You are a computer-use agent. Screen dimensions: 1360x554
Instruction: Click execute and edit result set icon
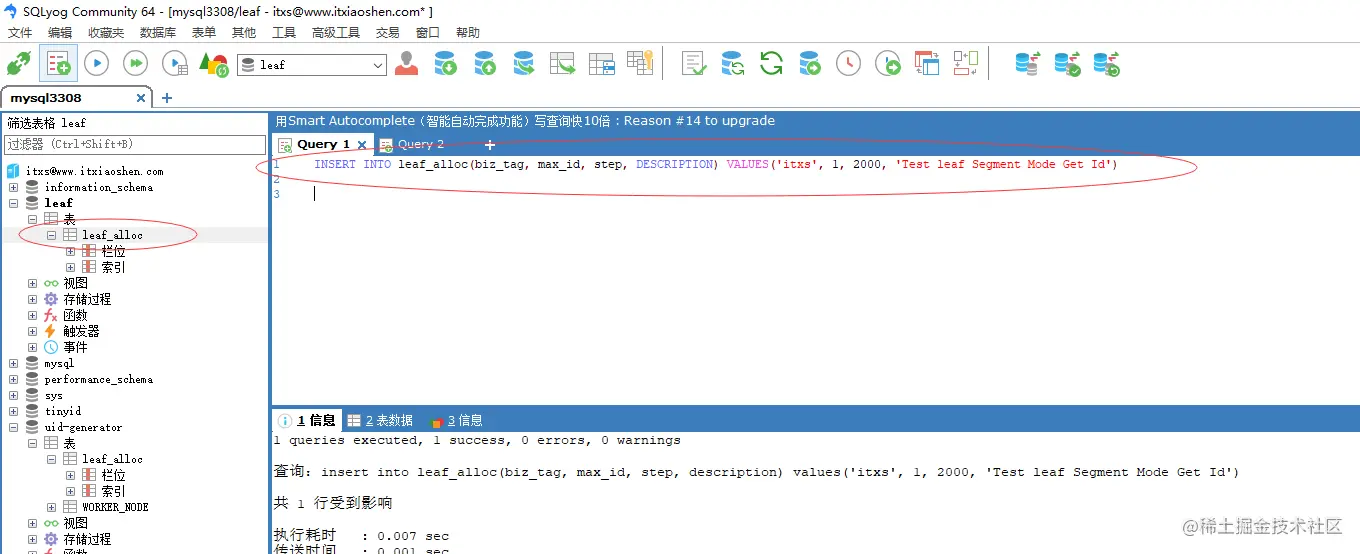175,64
